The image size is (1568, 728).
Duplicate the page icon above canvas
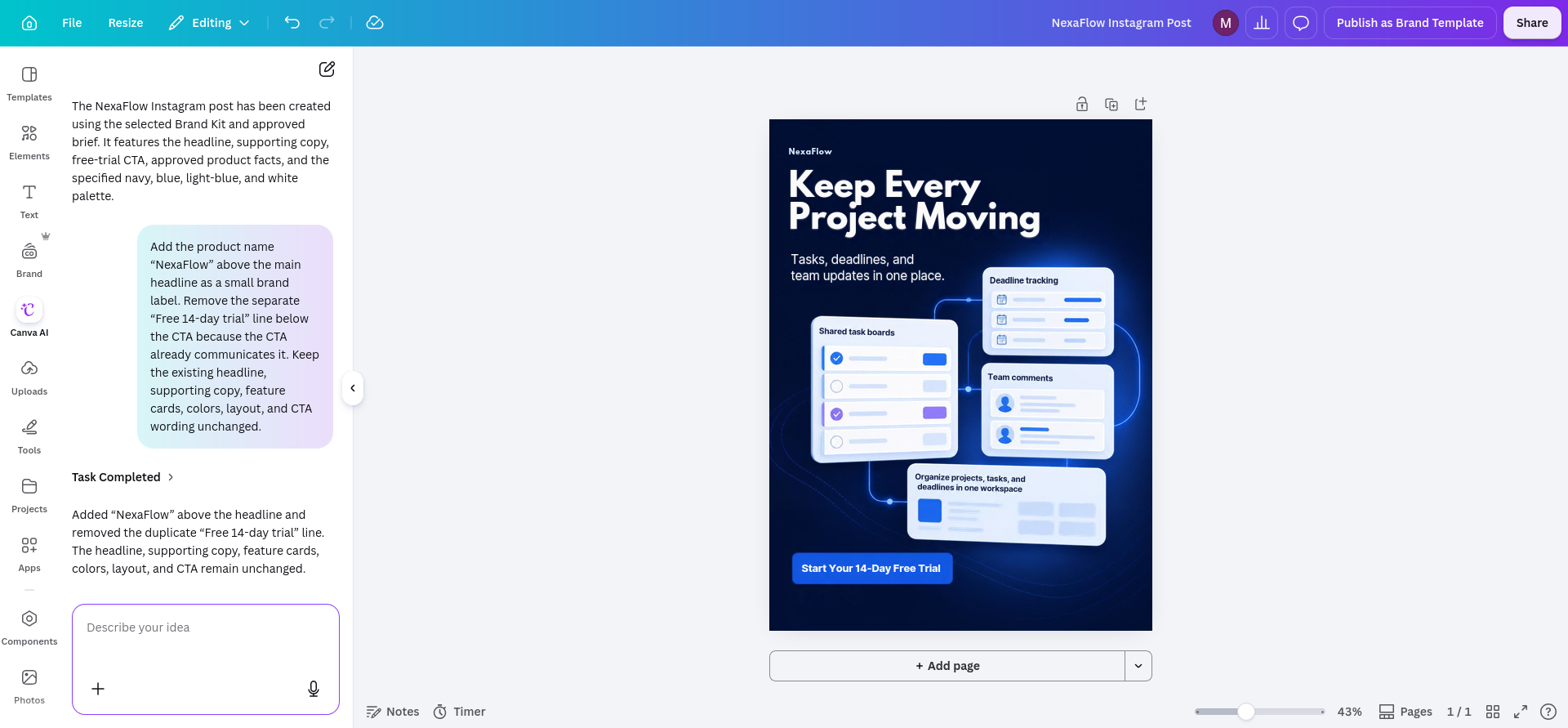pyautogui.click(x=1111, y=104)
